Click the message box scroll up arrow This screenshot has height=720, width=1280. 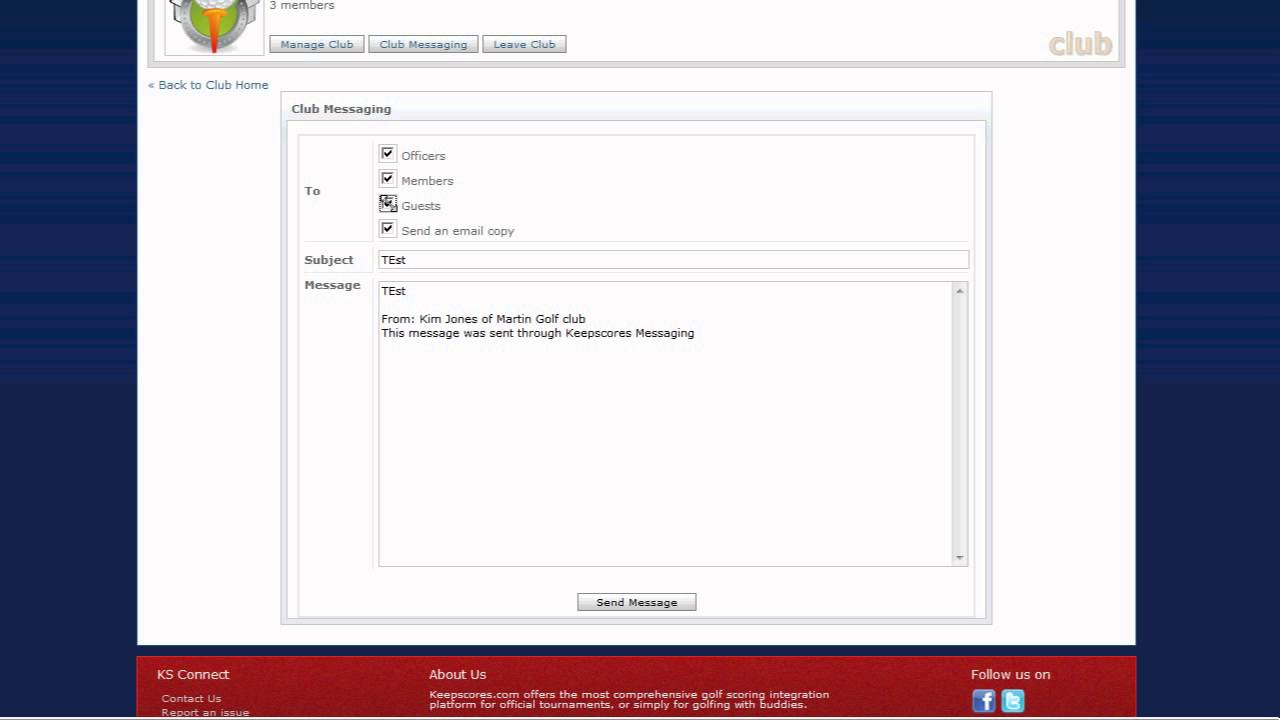click(x=960, y=291)
